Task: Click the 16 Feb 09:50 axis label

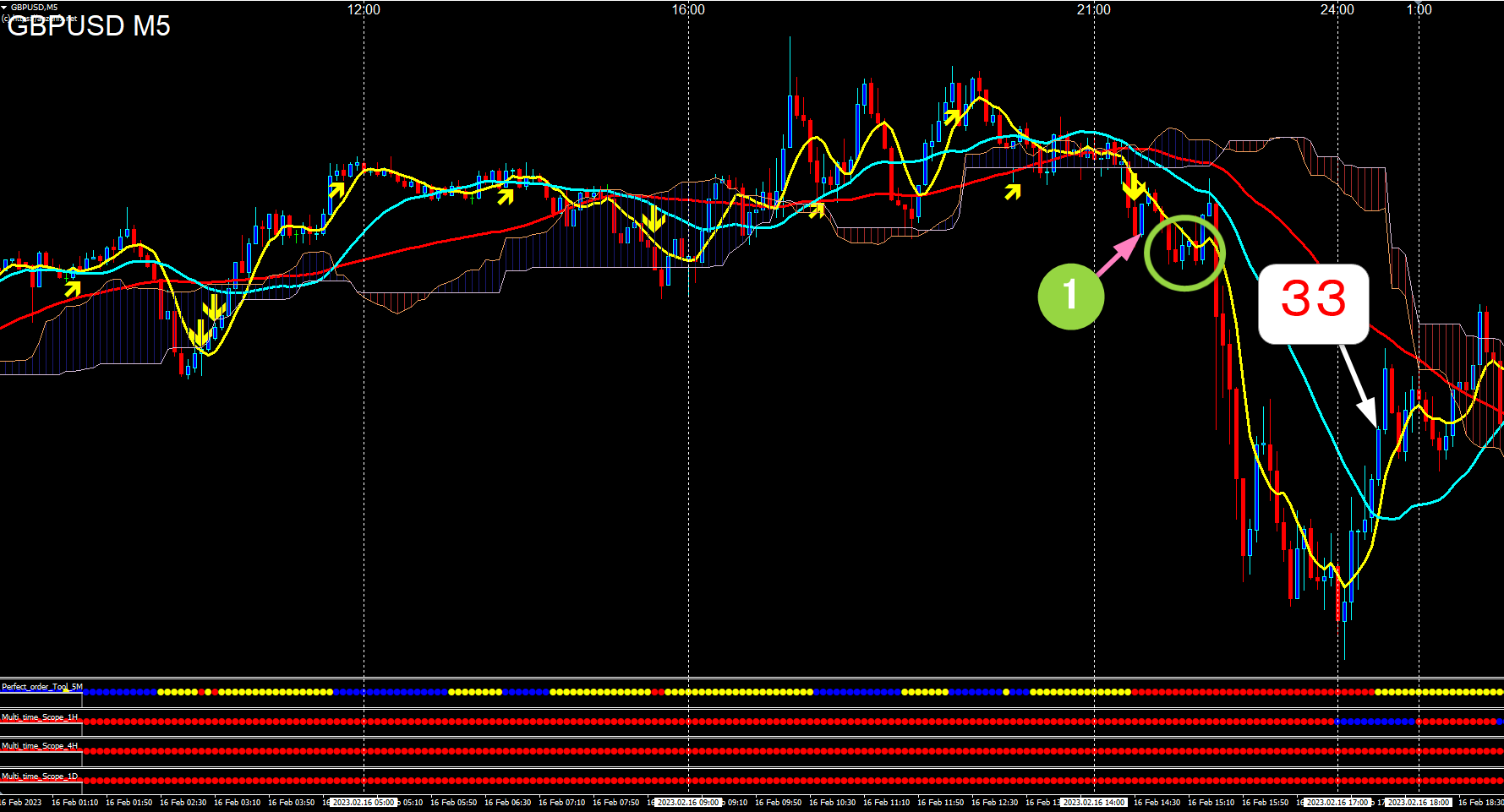Action: pos(778,803)
